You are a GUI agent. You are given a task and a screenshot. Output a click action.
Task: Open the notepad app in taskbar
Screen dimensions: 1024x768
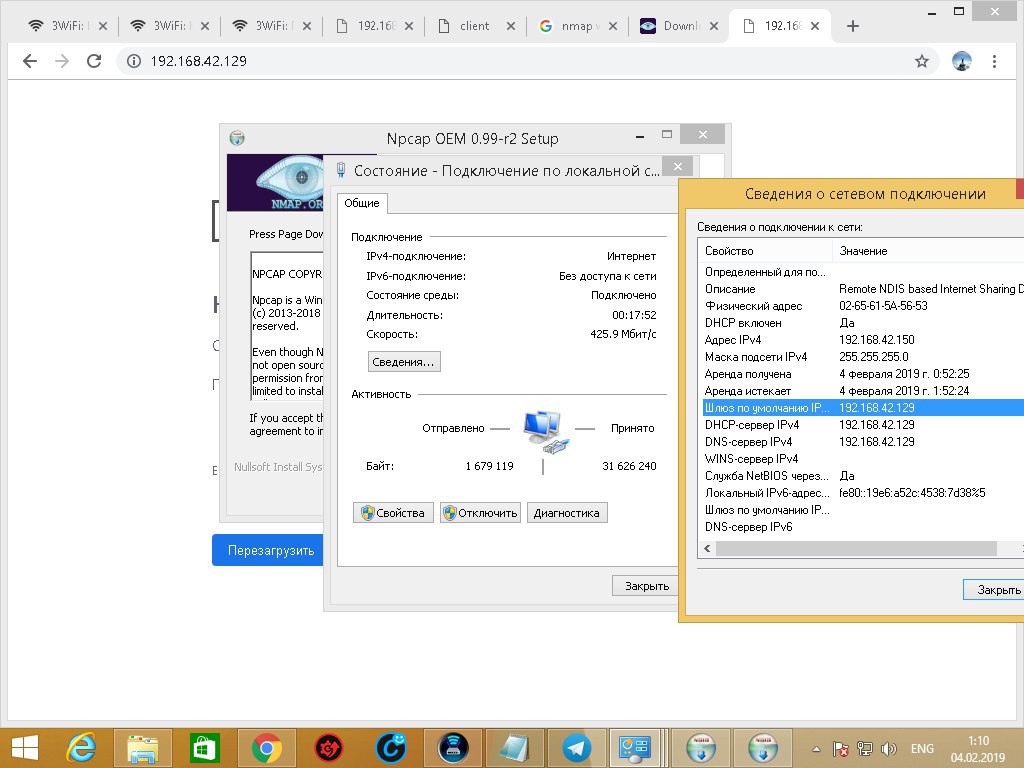click(x=515, y=748)
